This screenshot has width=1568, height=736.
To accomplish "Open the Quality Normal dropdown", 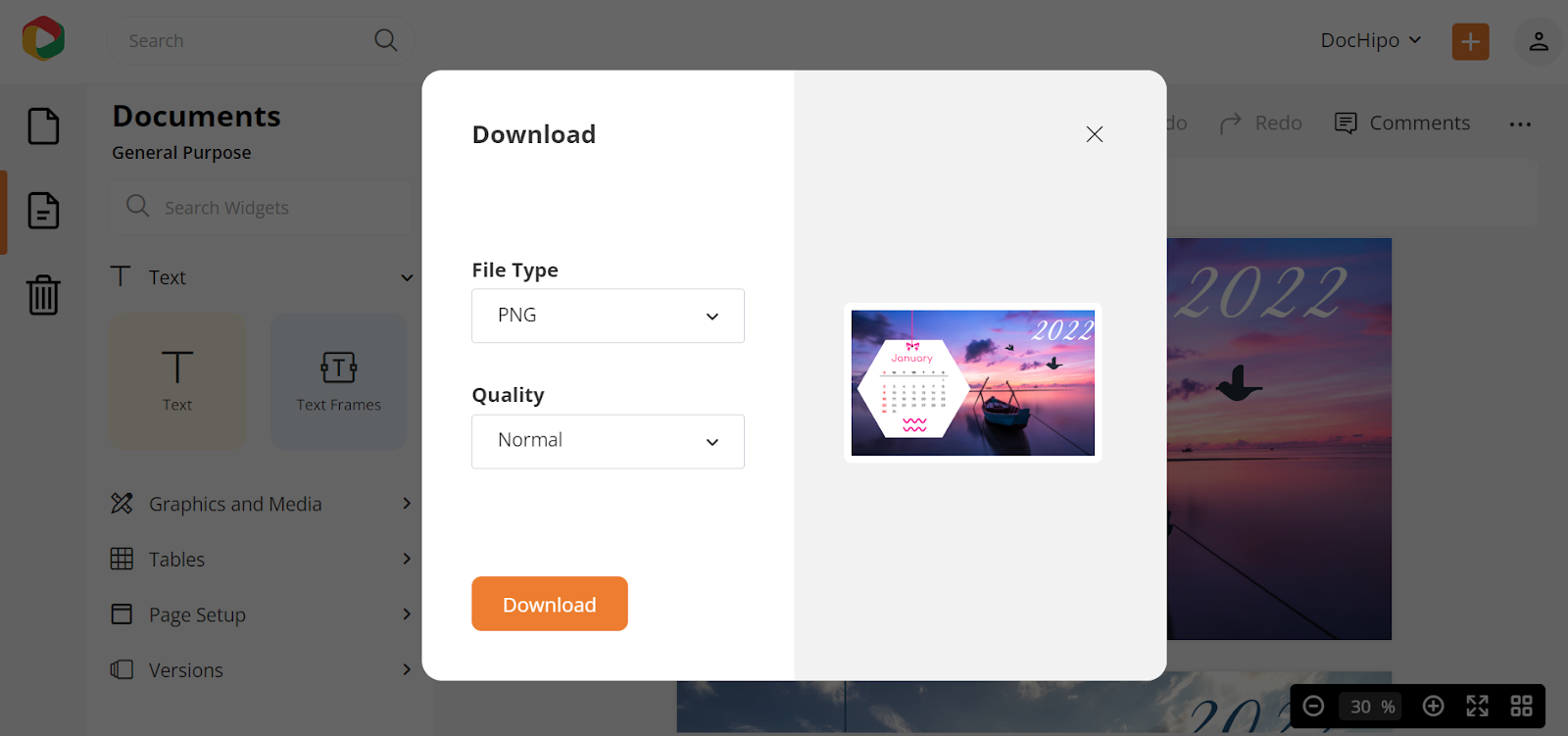I will coord(608,441).
